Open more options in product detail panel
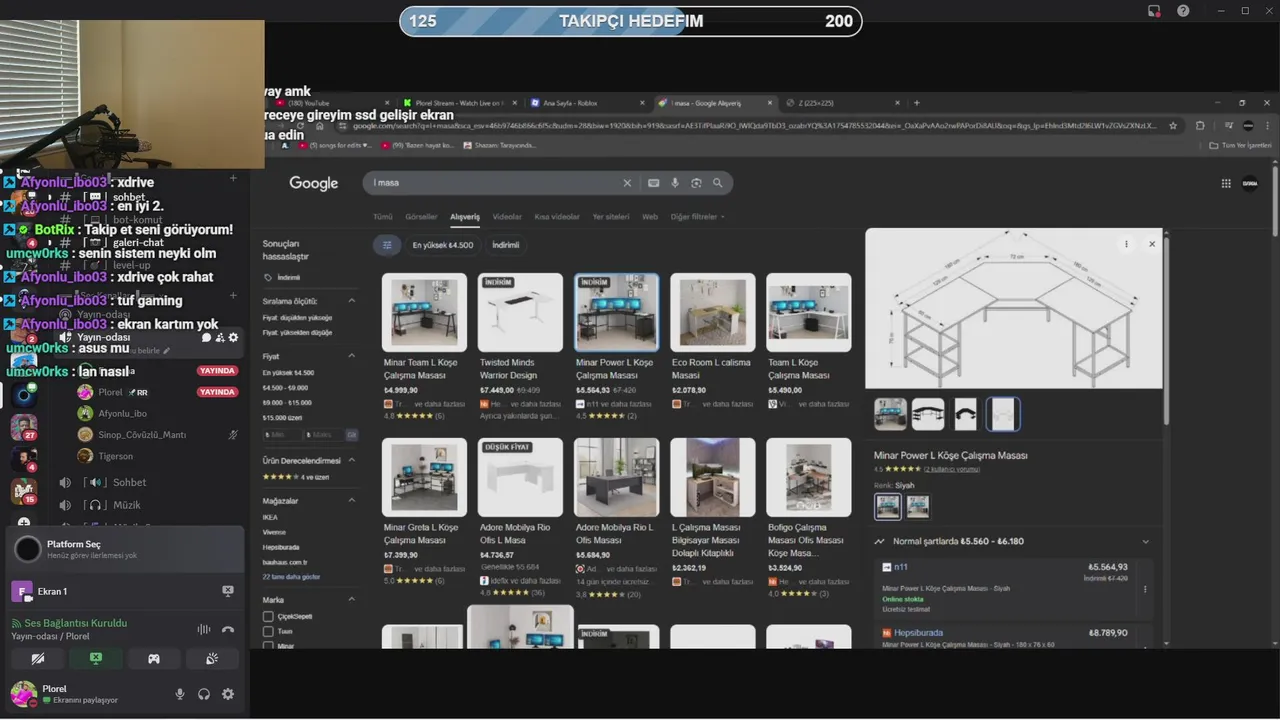Image resolution: width=1280 pixels, height=720 pixels. coord(1126,244)
